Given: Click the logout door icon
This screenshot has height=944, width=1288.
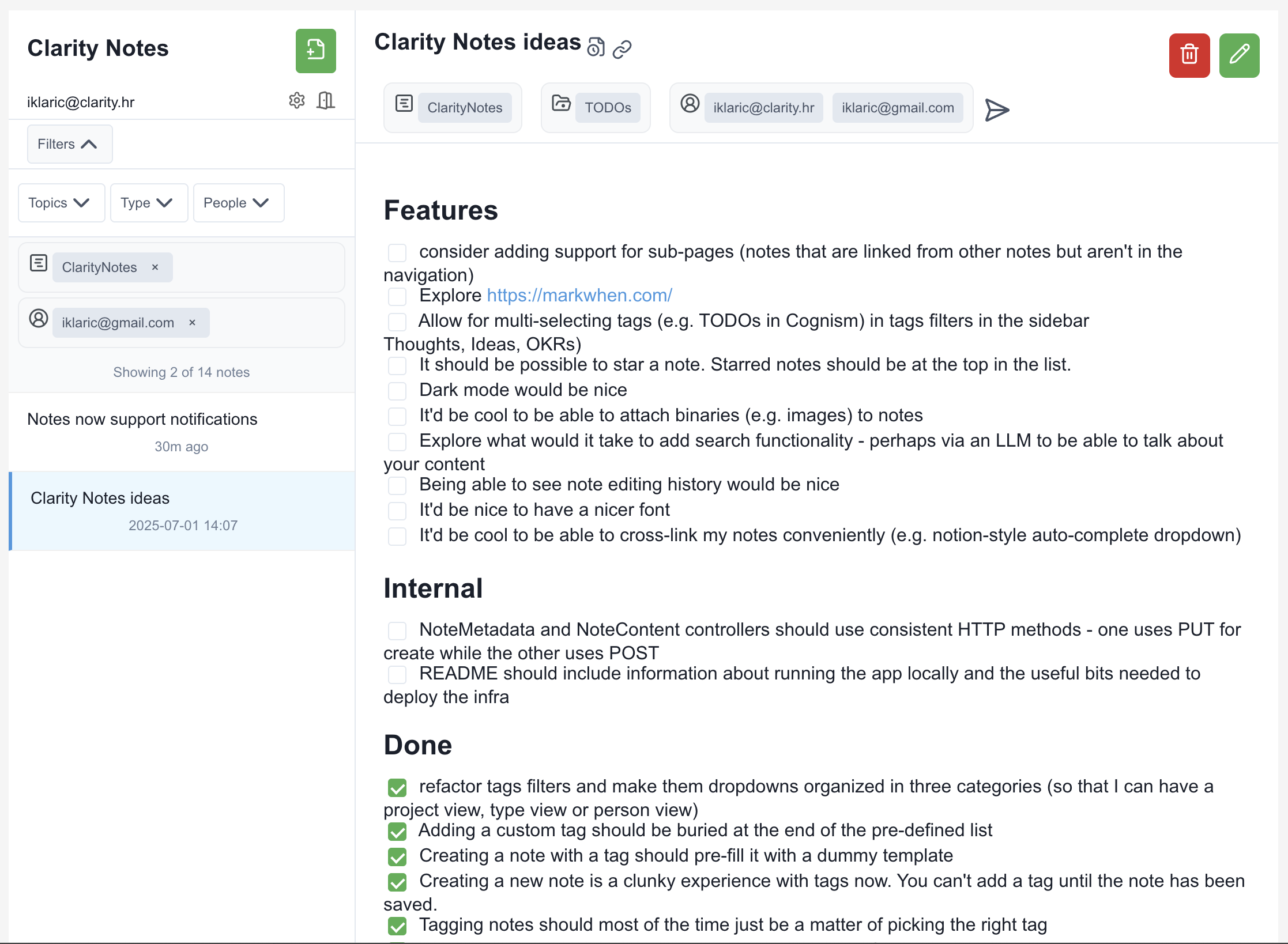Looking at the screenshot, I should coord(326,100).
